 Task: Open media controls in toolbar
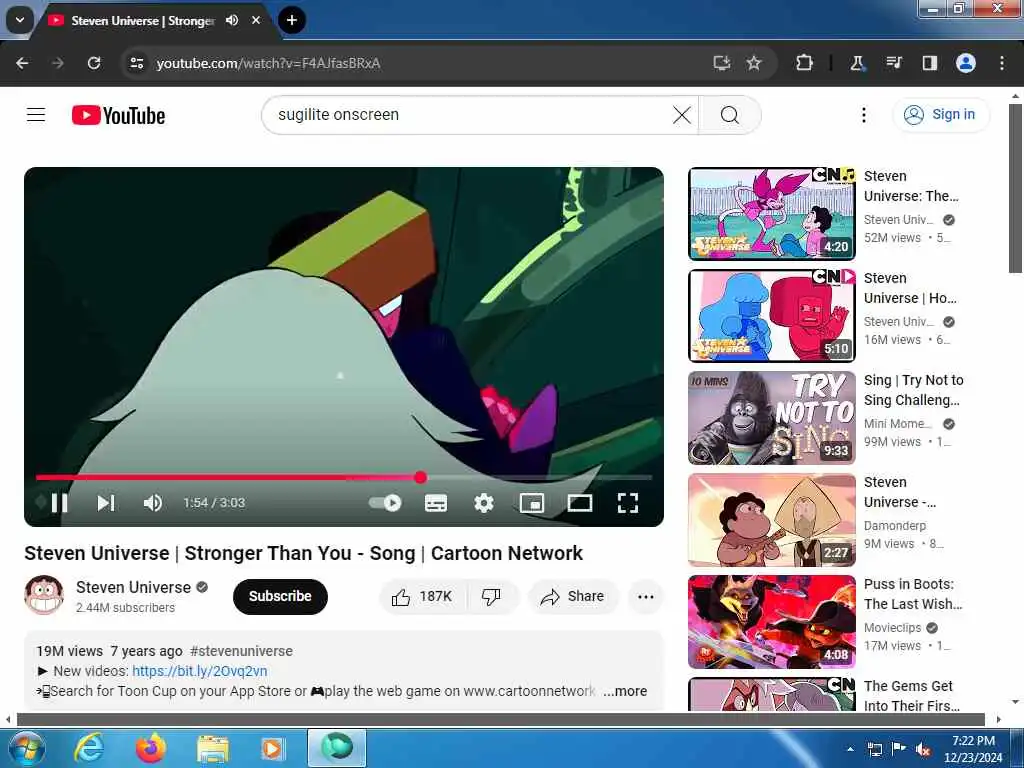[893, 63]
